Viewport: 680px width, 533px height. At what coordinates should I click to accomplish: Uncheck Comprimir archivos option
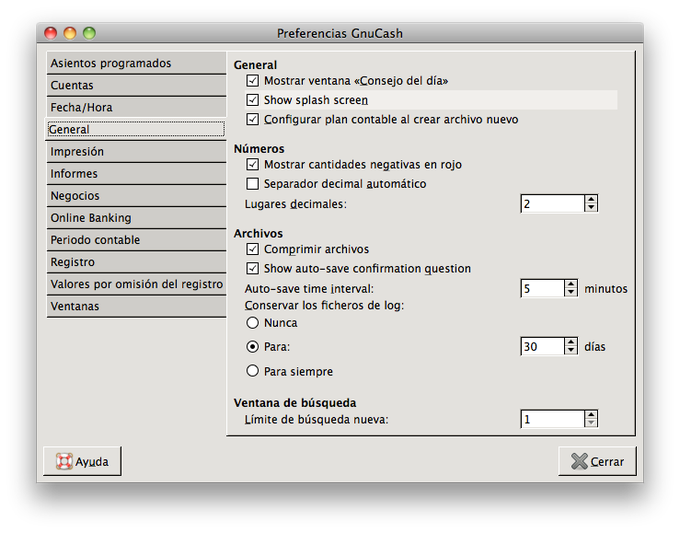(x=252, y=249)
